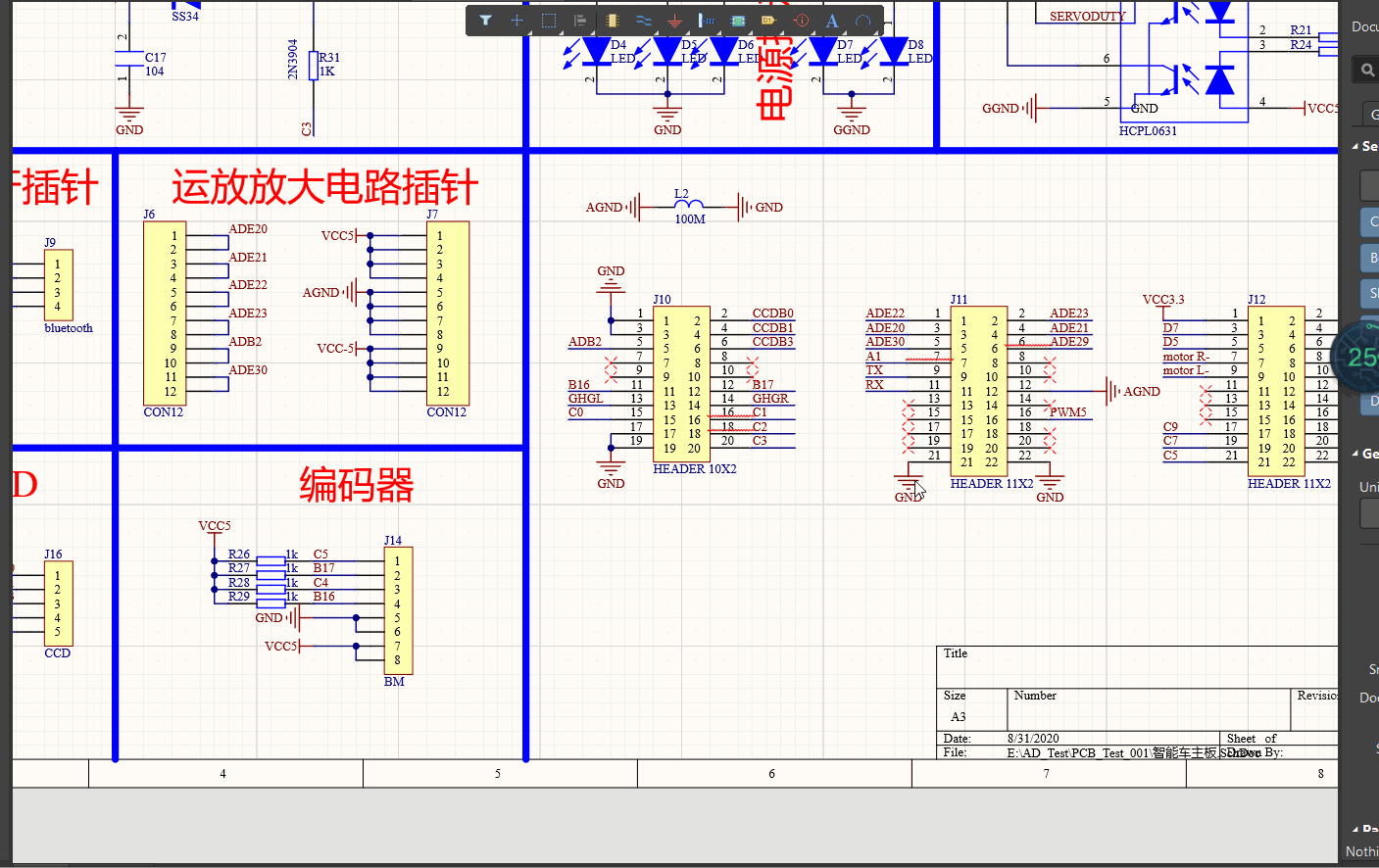1379x868 pixels.
Task: Pick the Place Arc drawing tool
Action: tap(862, 21)
